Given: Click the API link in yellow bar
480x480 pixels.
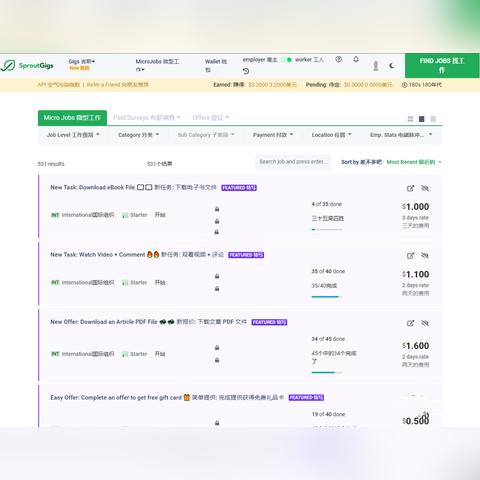Looking at the screenshot, I should pos(58,85).
